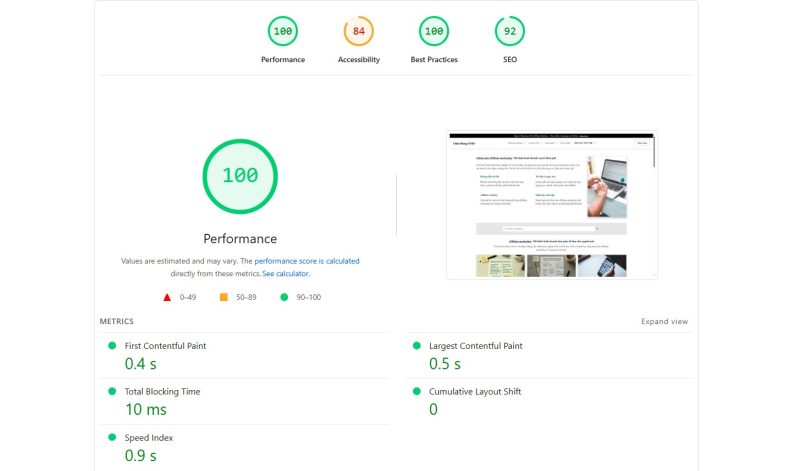The width and height of the screenshot is (800, 471).
Task: Click the METRICS section heading
Action: (x=117, y=321)
